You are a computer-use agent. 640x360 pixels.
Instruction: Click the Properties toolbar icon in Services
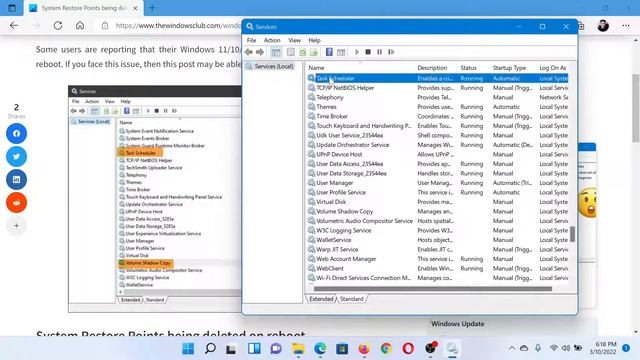[291, 52]
